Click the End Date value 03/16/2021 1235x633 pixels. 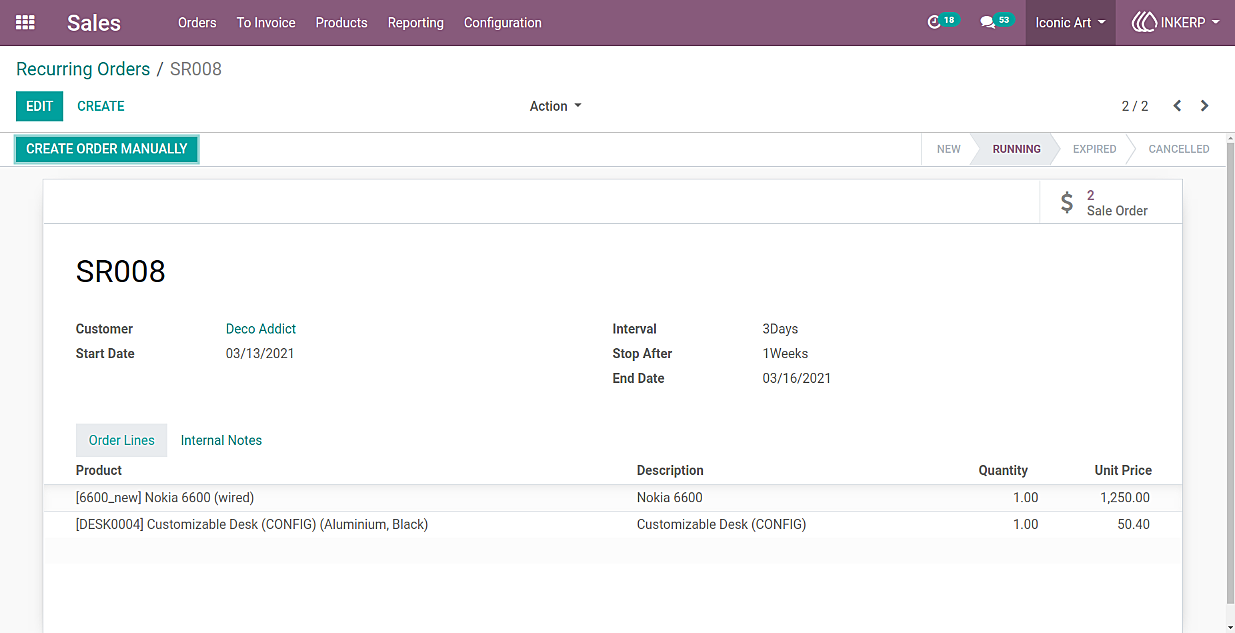(797, 379)
